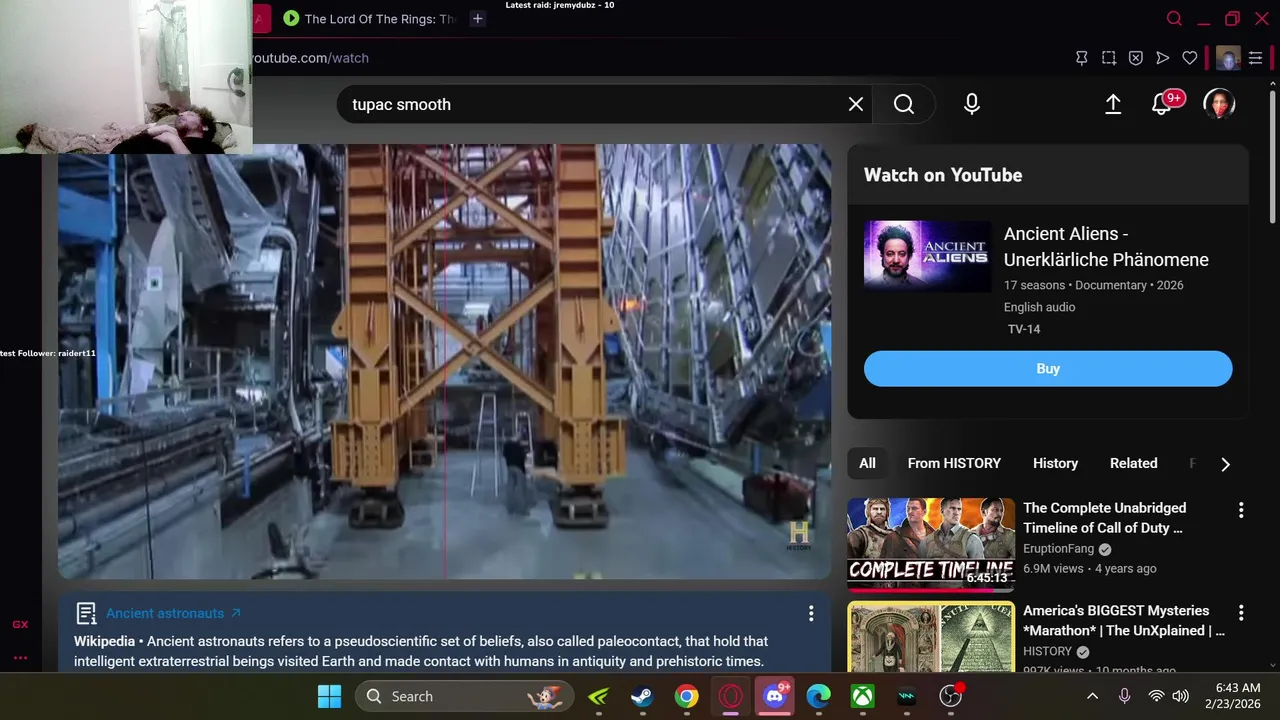Image resolution: width=1280 pixels, height=720 pixels.
Task: Open Xbox app from taskbar
Action: pos(863,696)
